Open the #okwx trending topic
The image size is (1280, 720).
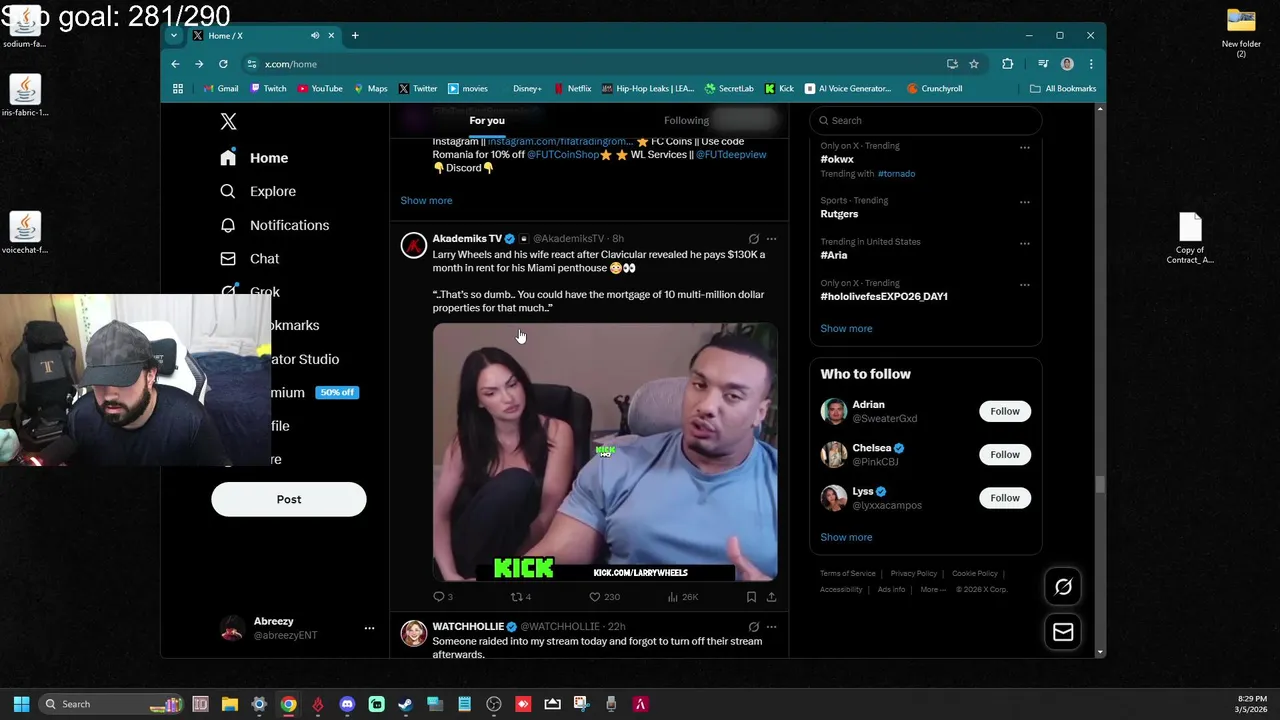[x=837, y=159]
